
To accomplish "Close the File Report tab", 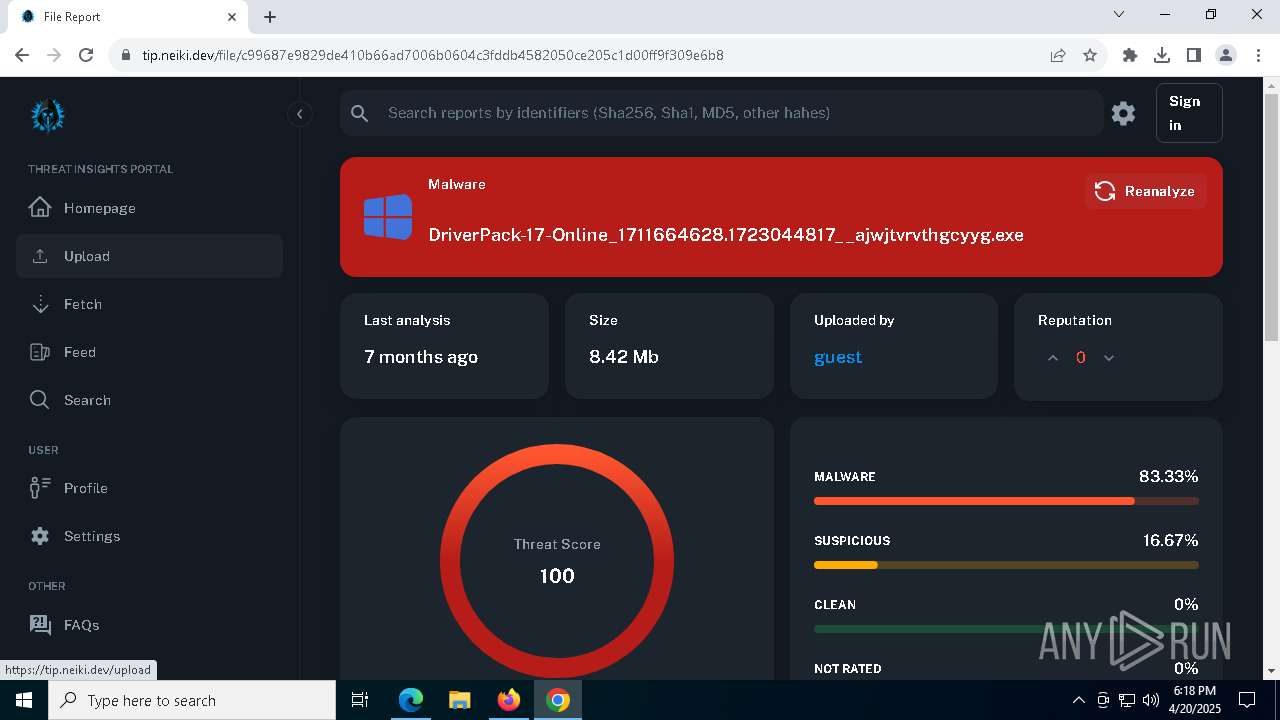I will point(233,17).
